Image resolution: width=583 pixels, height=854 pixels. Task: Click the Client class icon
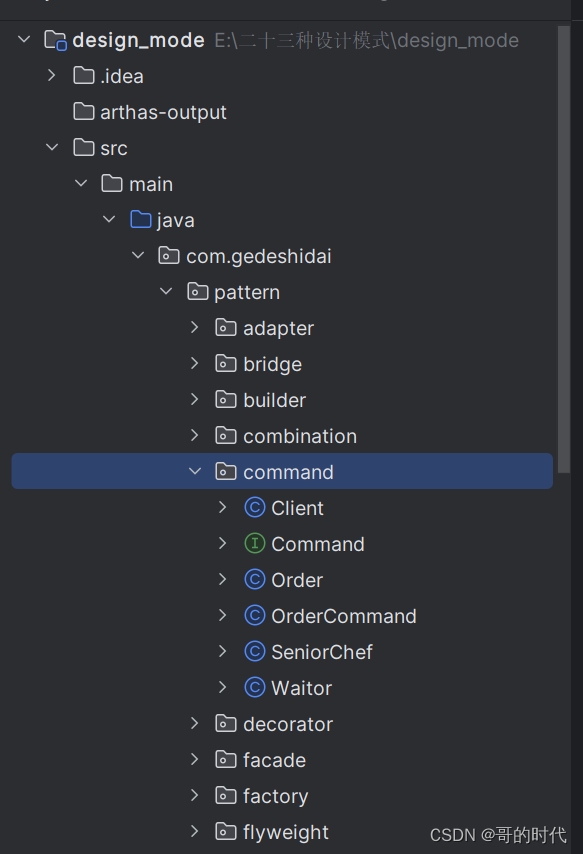tap(254, 508)
